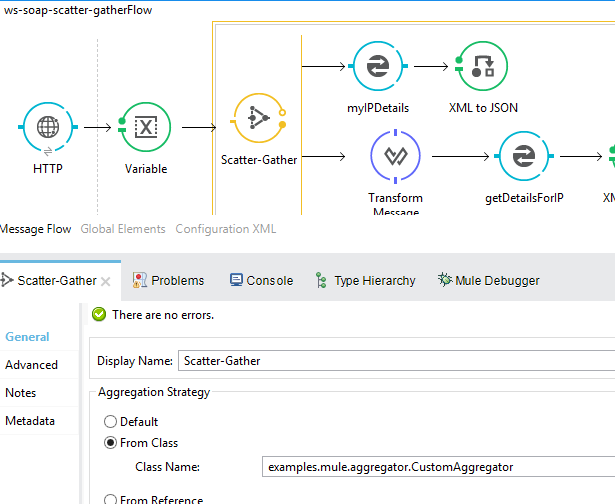Click the Variable component icon
The height and width of the screenshot is (504, 615).
point(145,127)
